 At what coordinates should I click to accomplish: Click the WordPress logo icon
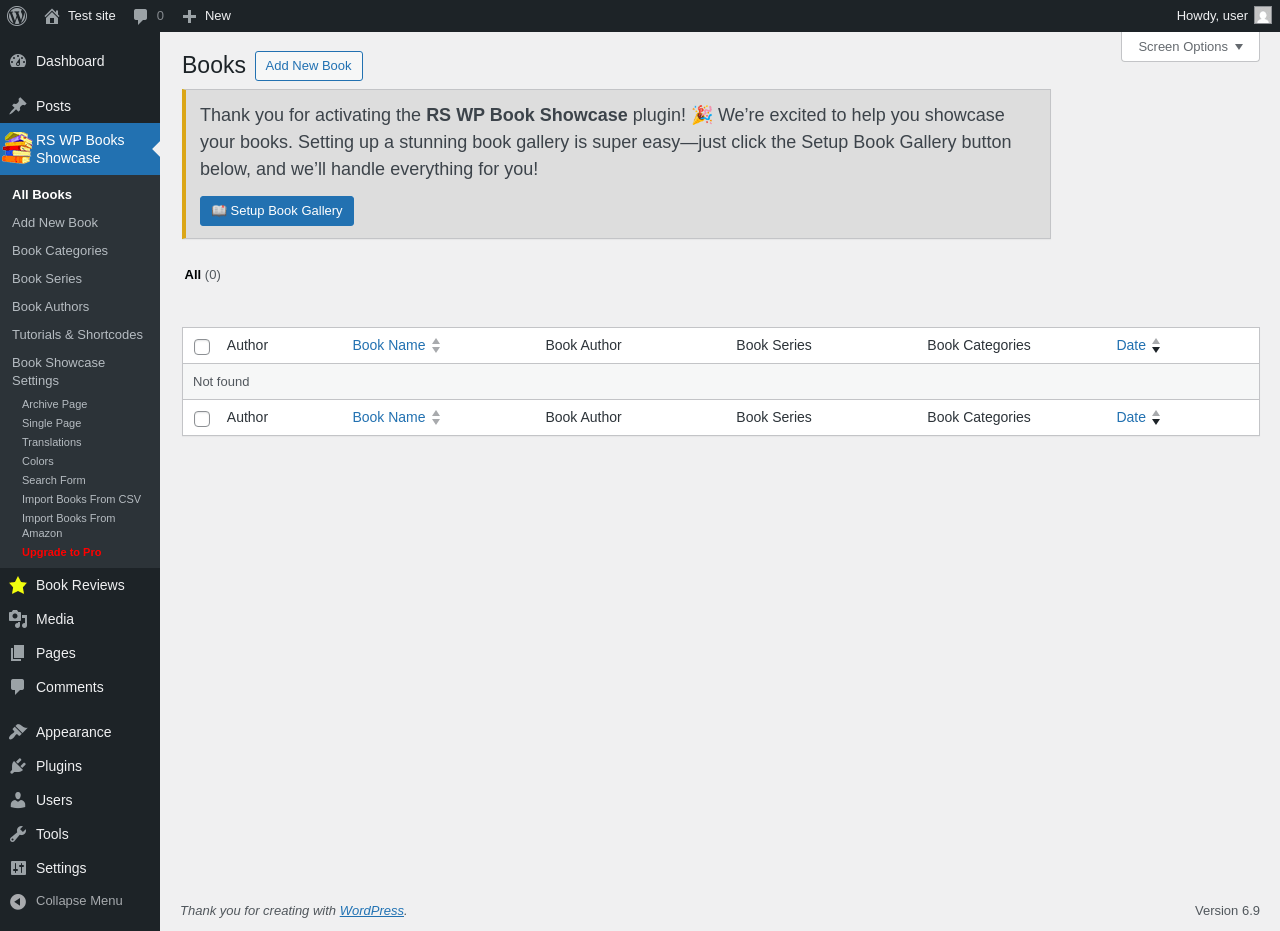tap(17, 16)
